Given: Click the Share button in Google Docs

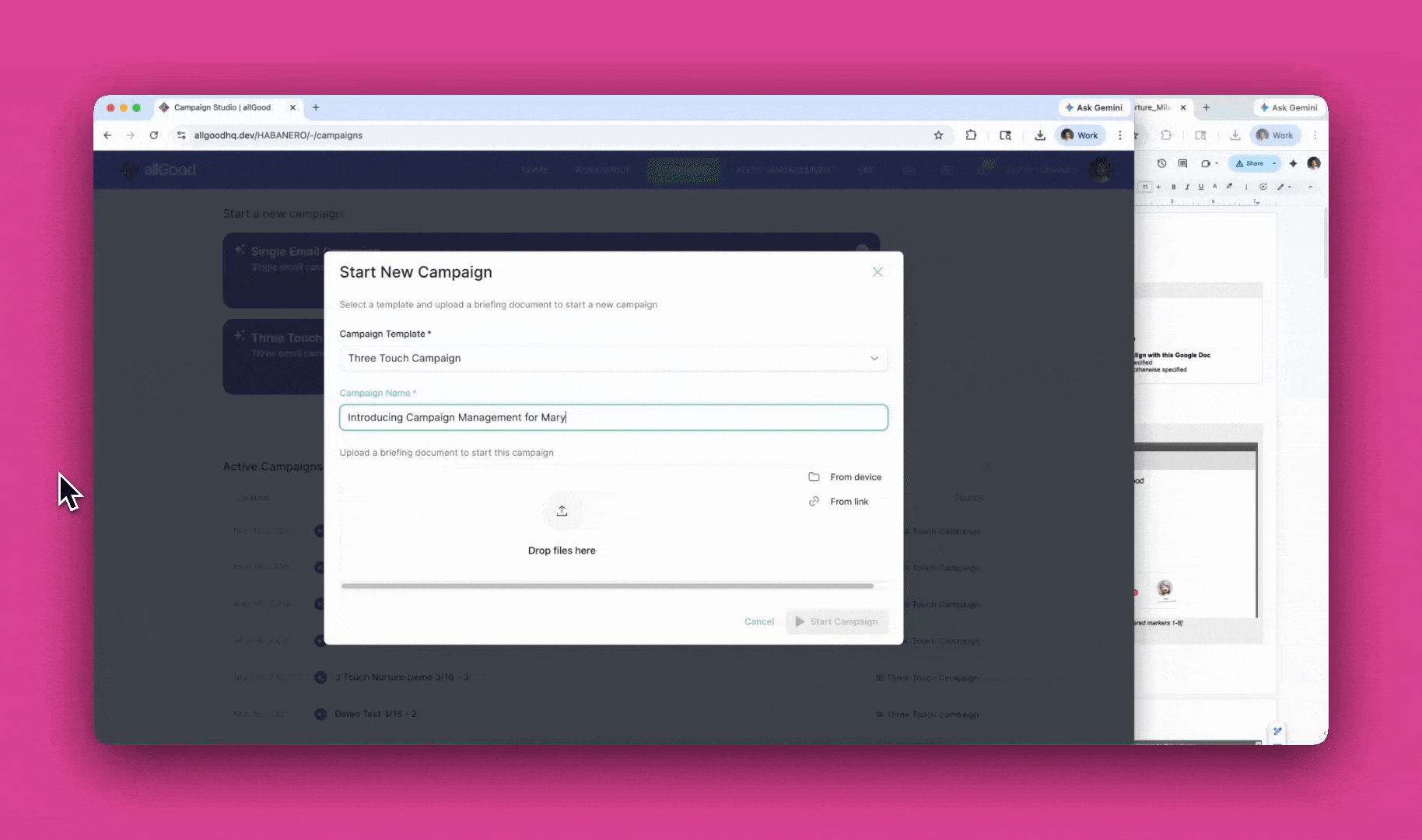Looking at the screenshot, I should [1250, 163].
